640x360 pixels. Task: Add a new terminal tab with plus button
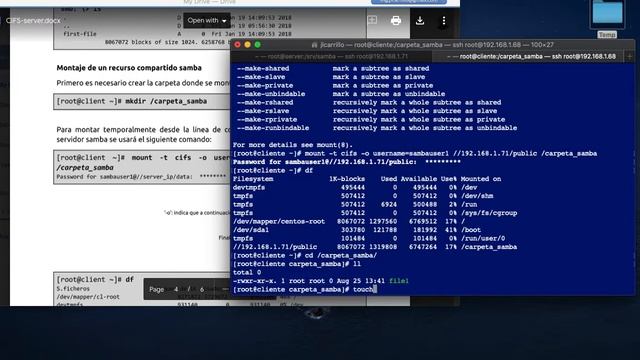(629, 57)
